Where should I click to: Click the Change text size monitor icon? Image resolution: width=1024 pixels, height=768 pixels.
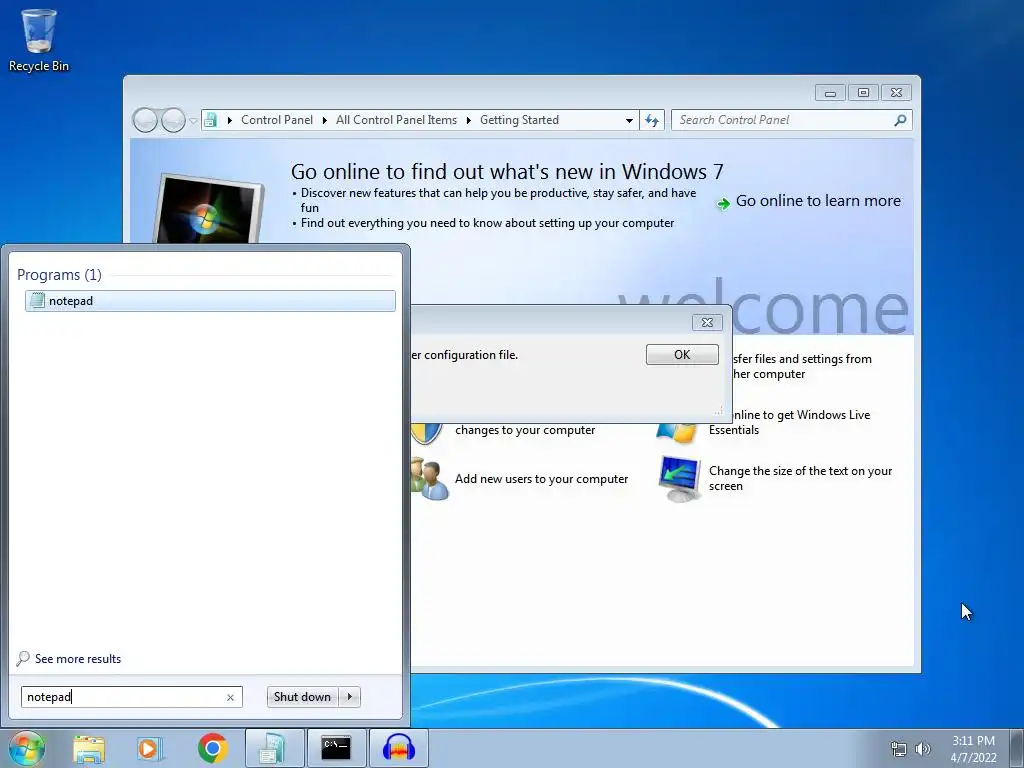tap(680, 478)
